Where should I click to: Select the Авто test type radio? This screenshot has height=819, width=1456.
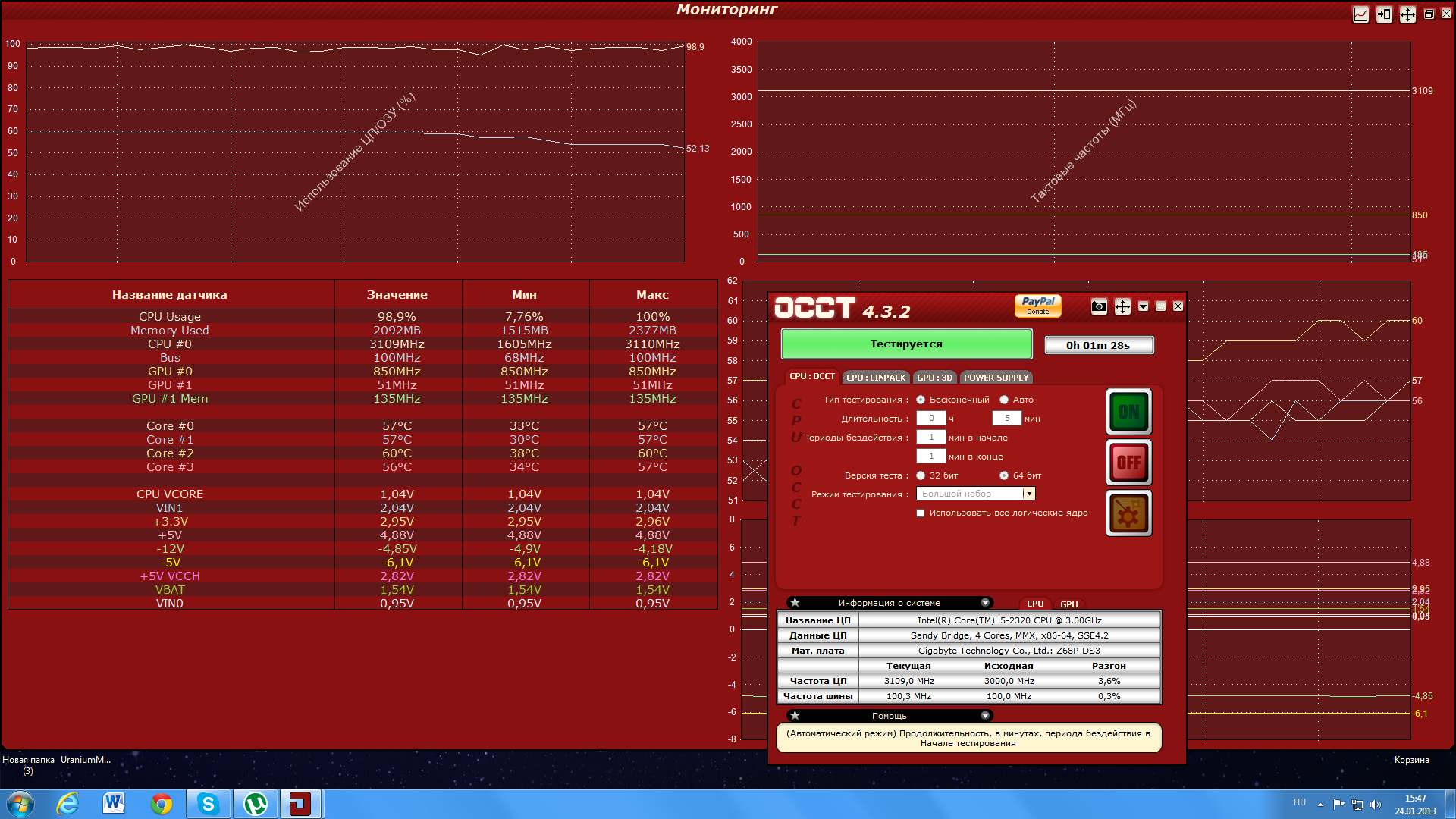coord(1004,400)
